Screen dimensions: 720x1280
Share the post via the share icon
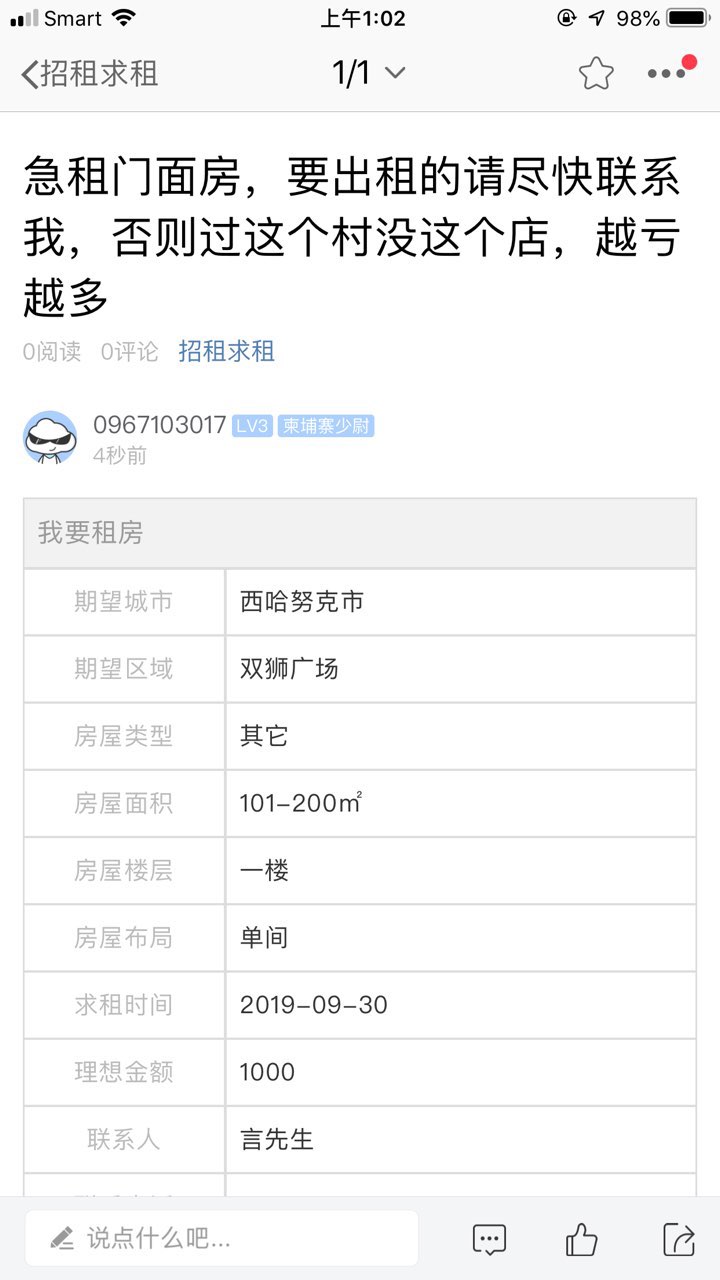(x=679, y=1240)
